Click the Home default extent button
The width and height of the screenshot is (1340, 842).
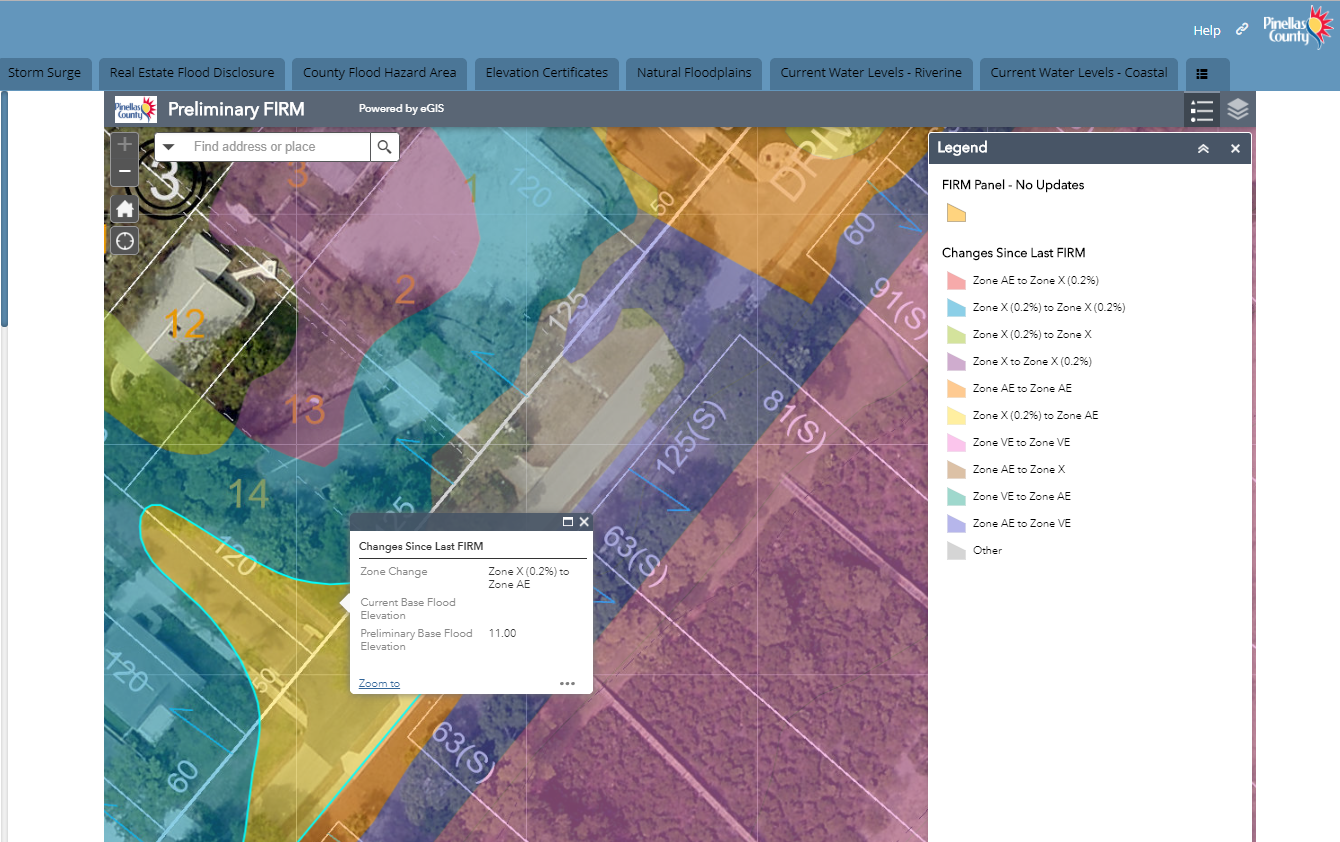point(124,209)
